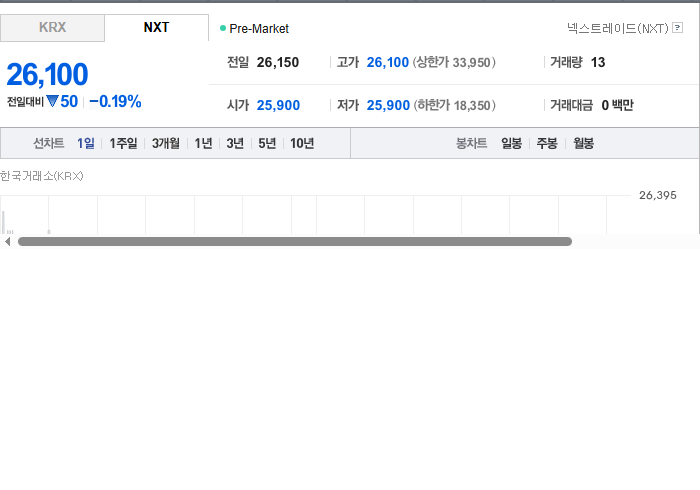Click the horizontal scrollbar thumb

(x=295, y=241)
